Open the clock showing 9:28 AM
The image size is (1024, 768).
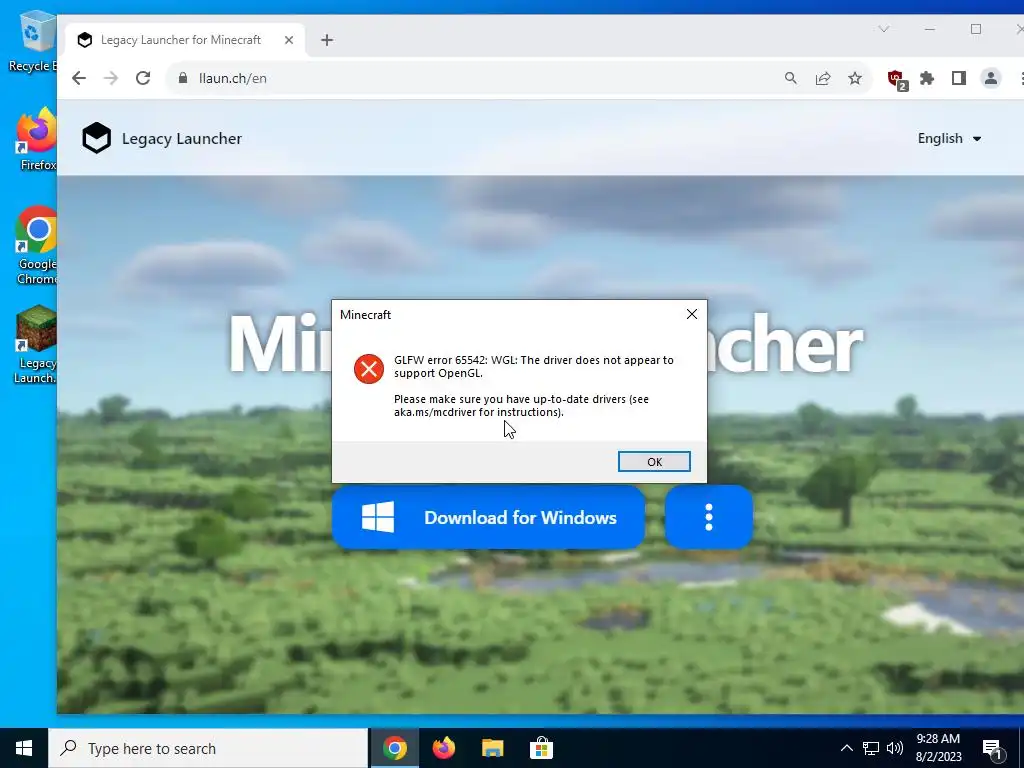pos(938,748)
